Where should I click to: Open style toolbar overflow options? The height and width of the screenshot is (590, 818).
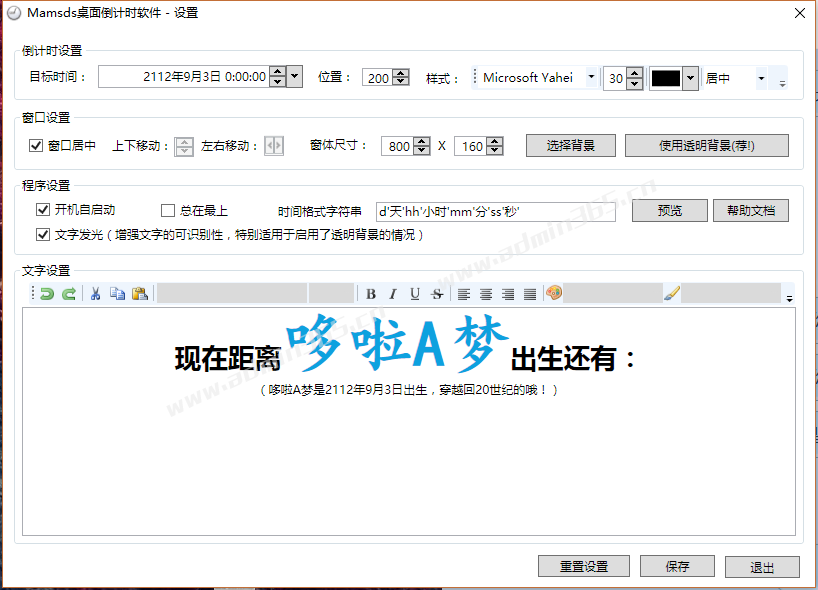(782, 83)
